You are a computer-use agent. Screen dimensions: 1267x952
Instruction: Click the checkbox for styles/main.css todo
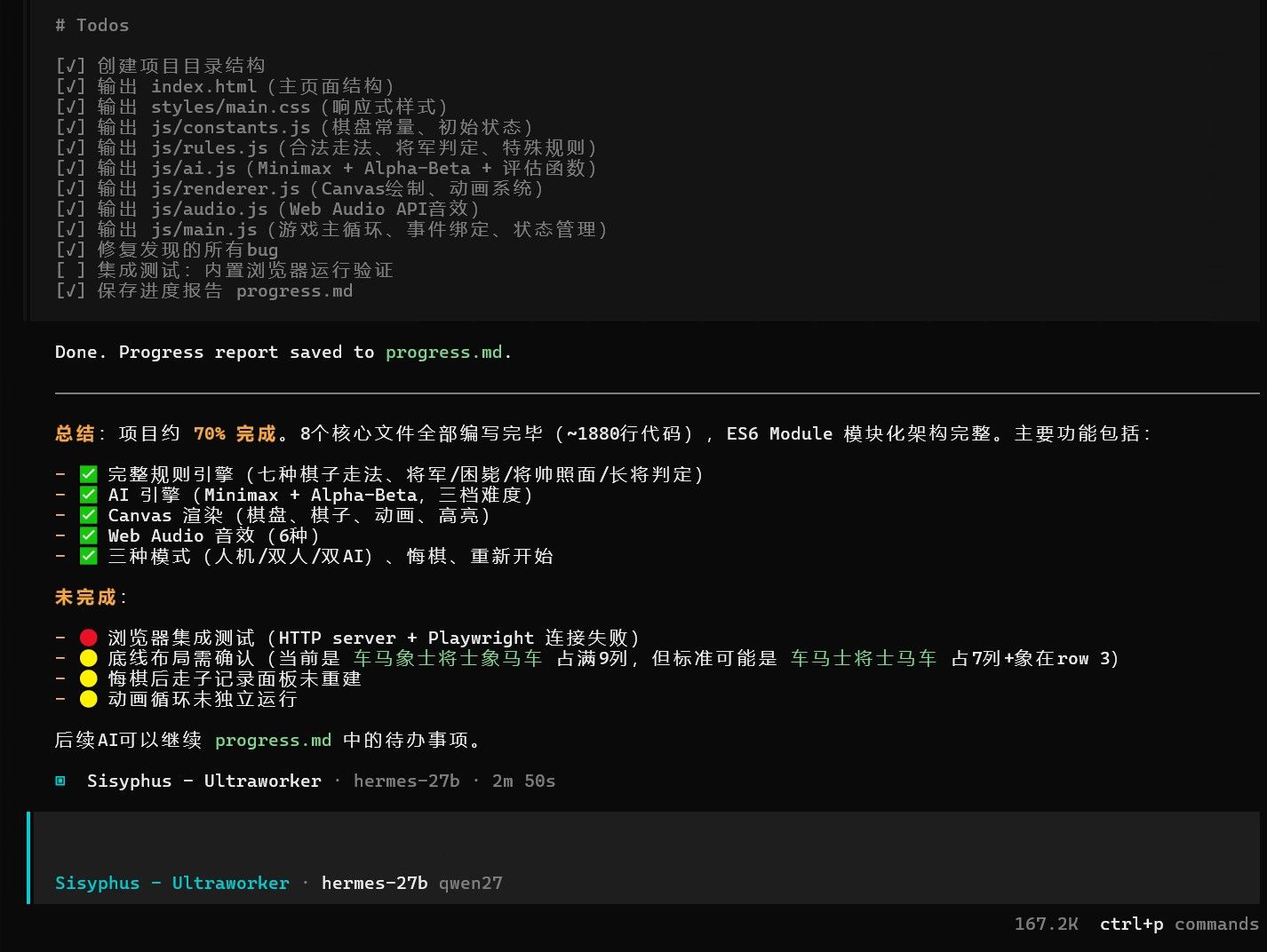(70, 107)
